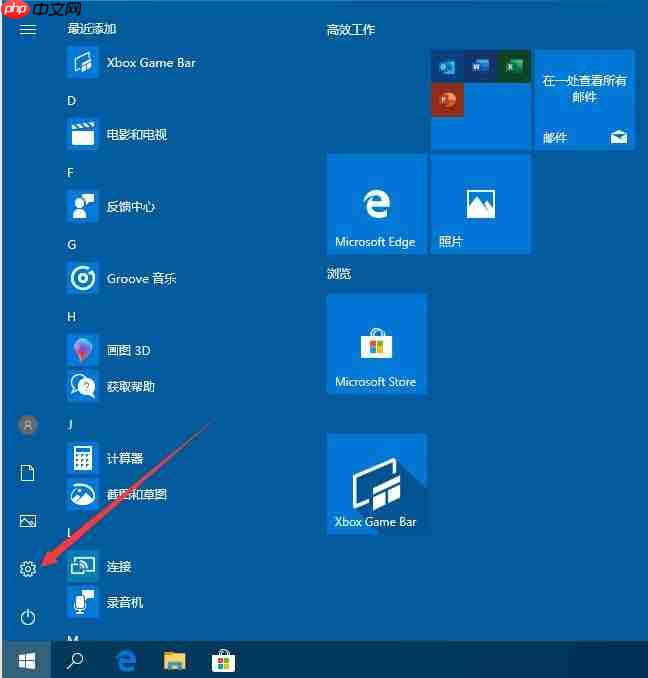Click the 高效工作 group title
Viewport: 648px width, 678px height.
(351, 30)
